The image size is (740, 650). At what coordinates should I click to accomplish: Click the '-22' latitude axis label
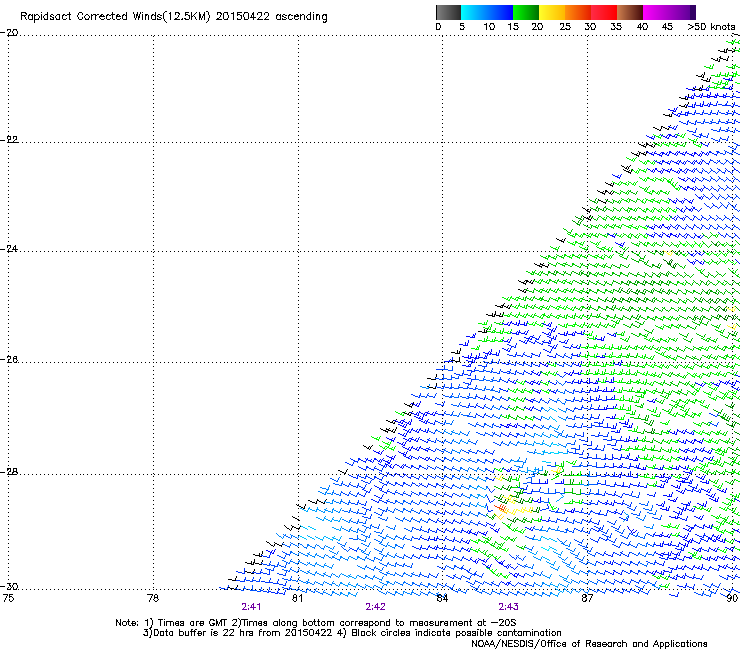click(9, 139)
